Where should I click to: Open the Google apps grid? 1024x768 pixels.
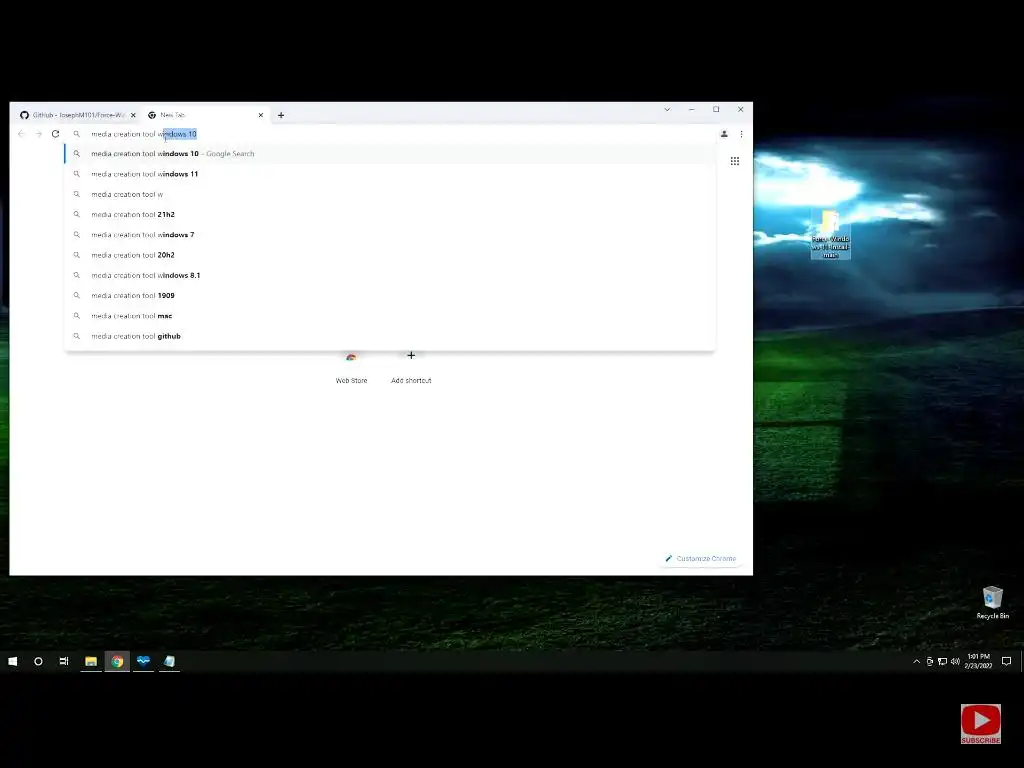(x=735, y=161)
